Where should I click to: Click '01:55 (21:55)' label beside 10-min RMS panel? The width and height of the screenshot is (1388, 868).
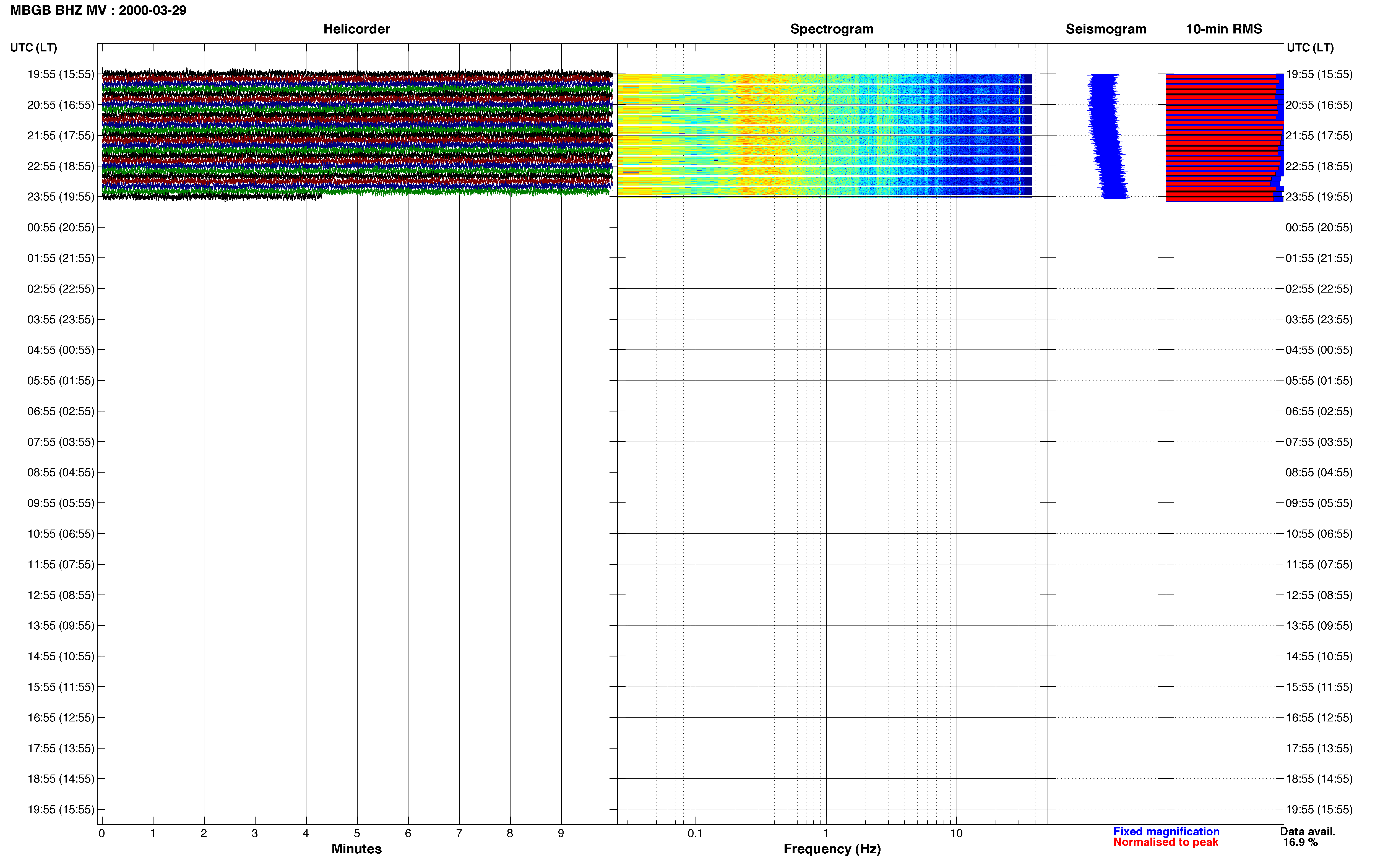coord(1319,258)
